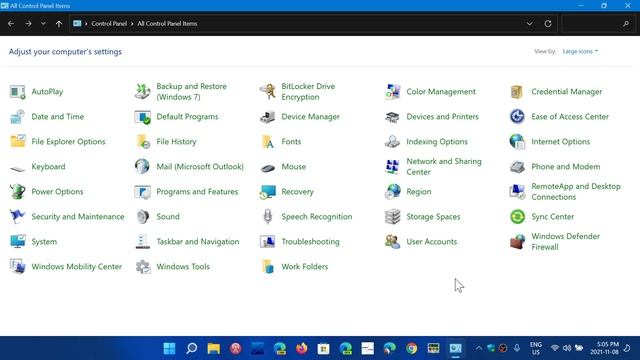Viewport: 640px width, 360px height.
Task: Go up one level arrow
Action: tap(59, 24)
